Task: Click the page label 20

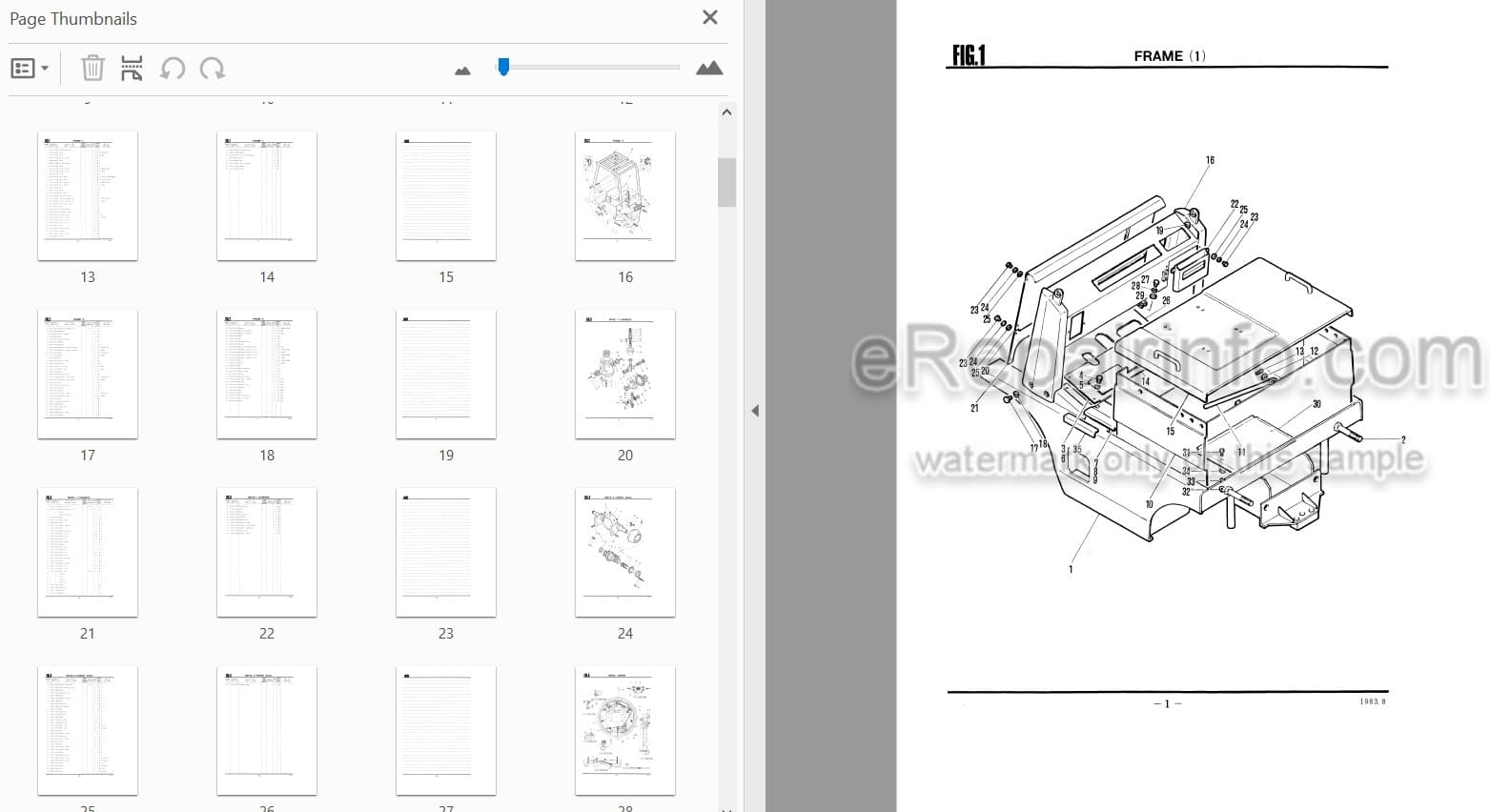Action: click(625, 456)
